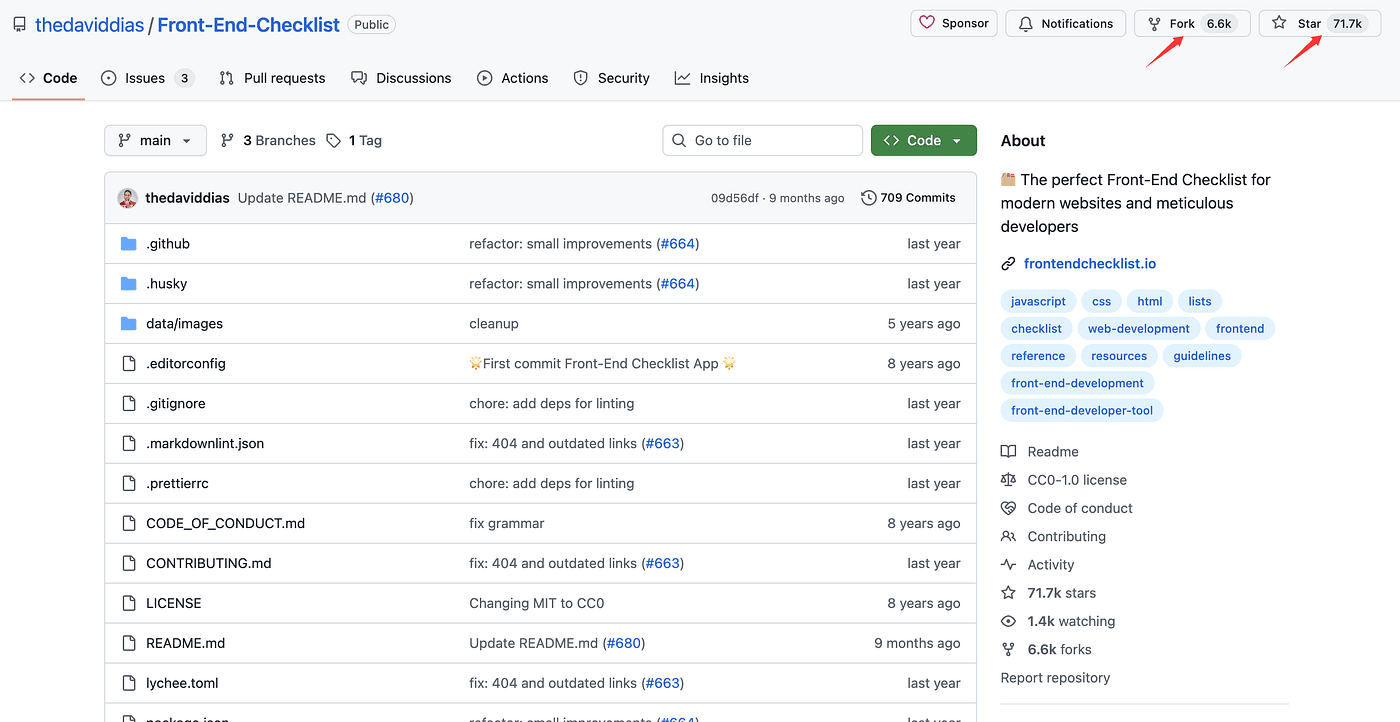Click the Fork icon button
The height and width of the screenshot is (722, 1400).
click(x=1155, y=24)
